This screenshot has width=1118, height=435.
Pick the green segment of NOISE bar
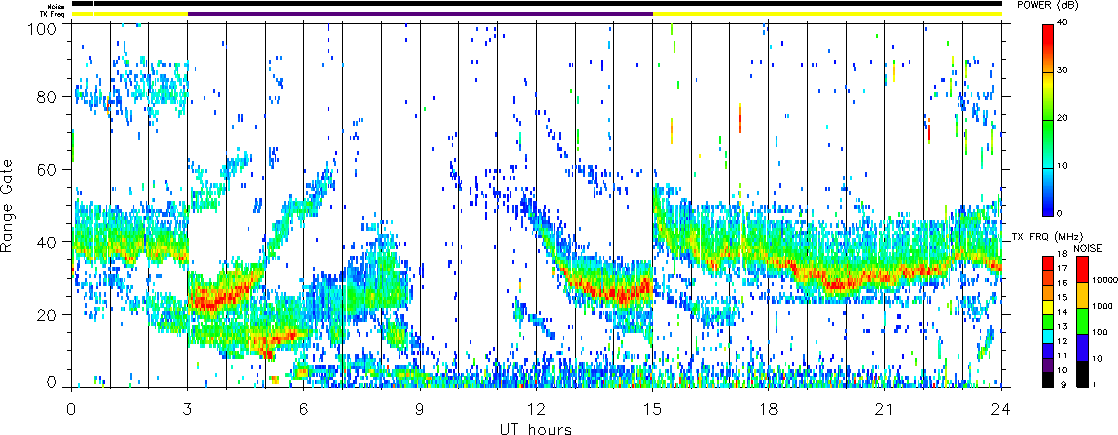[x=1082, y=321]
